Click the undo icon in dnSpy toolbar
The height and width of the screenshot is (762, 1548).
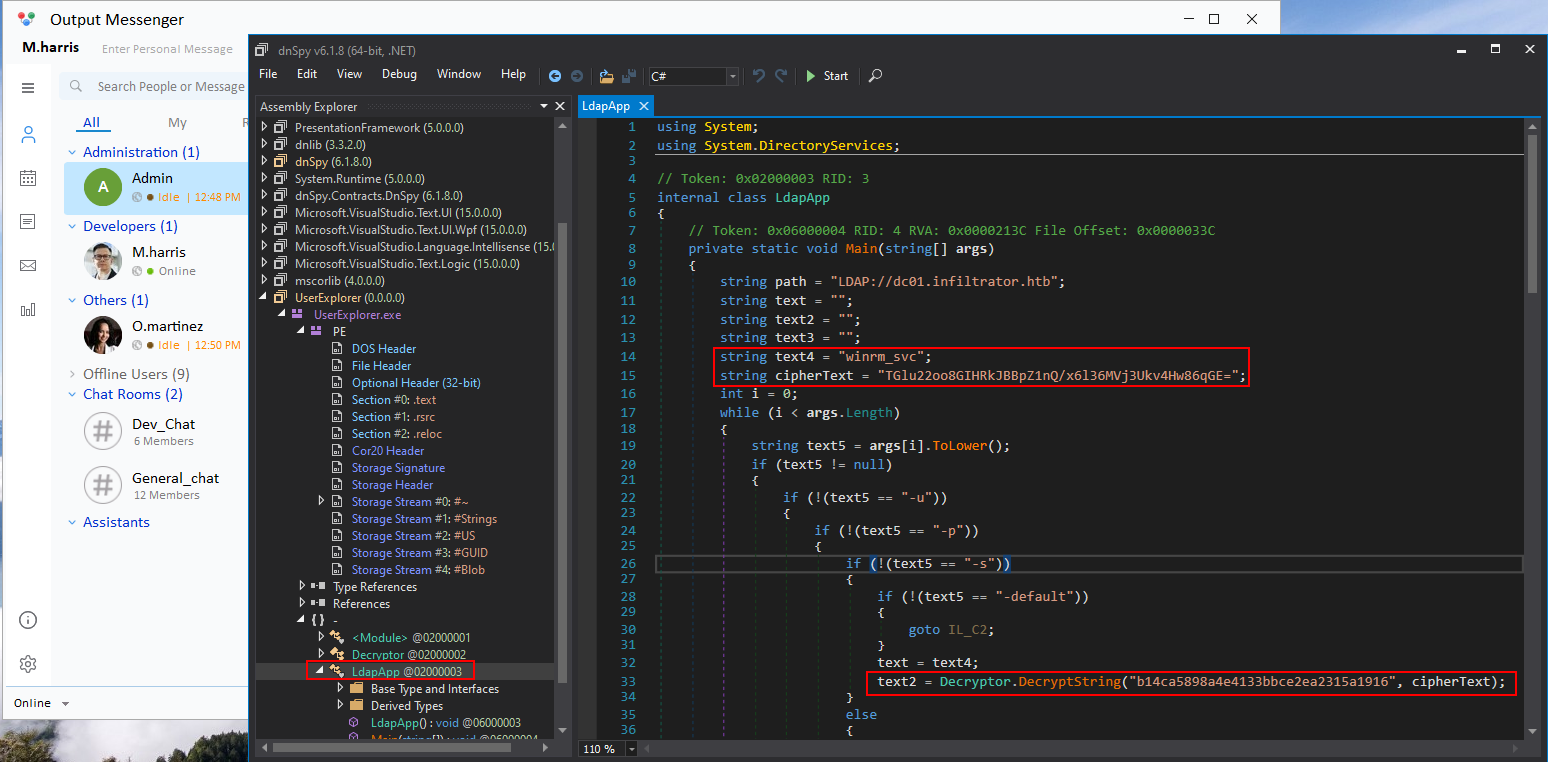(759, 76)
